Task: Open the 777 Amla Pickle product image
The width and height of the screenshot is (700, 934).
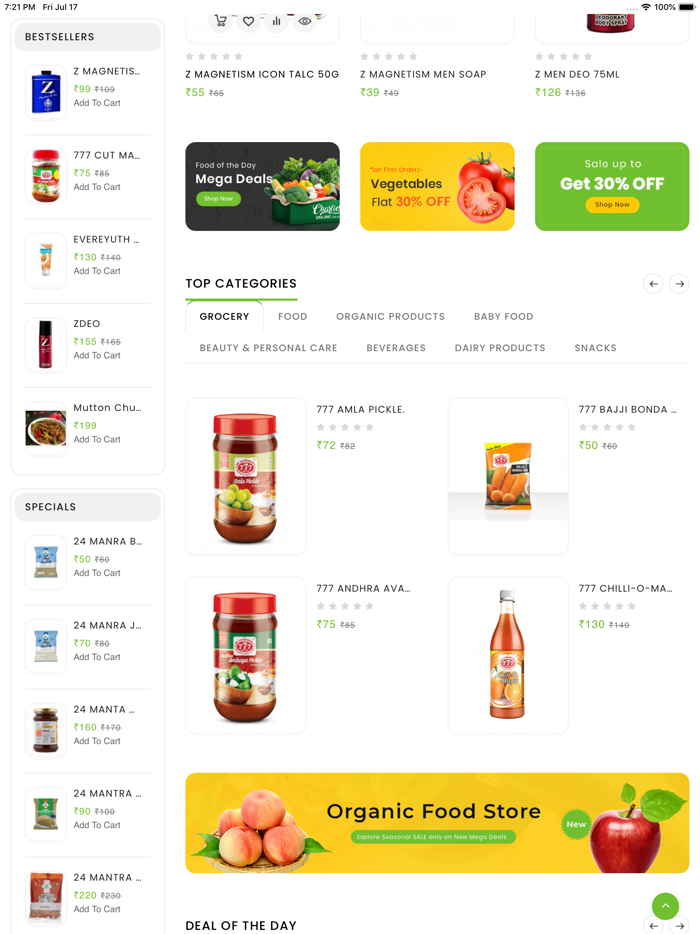Action: [245, 477]
